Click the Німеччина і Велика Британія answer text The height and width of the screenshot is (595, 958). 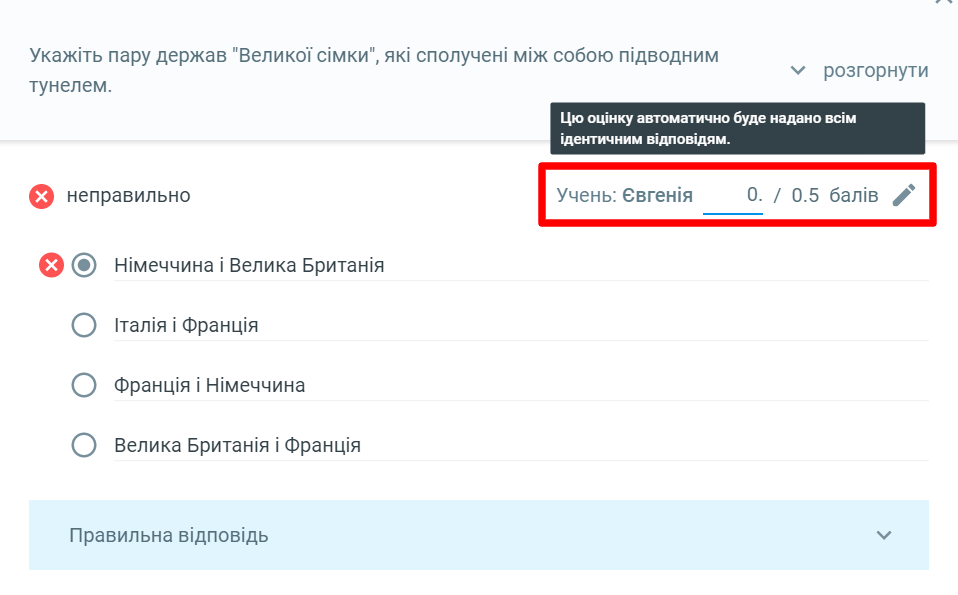(249, 266)
